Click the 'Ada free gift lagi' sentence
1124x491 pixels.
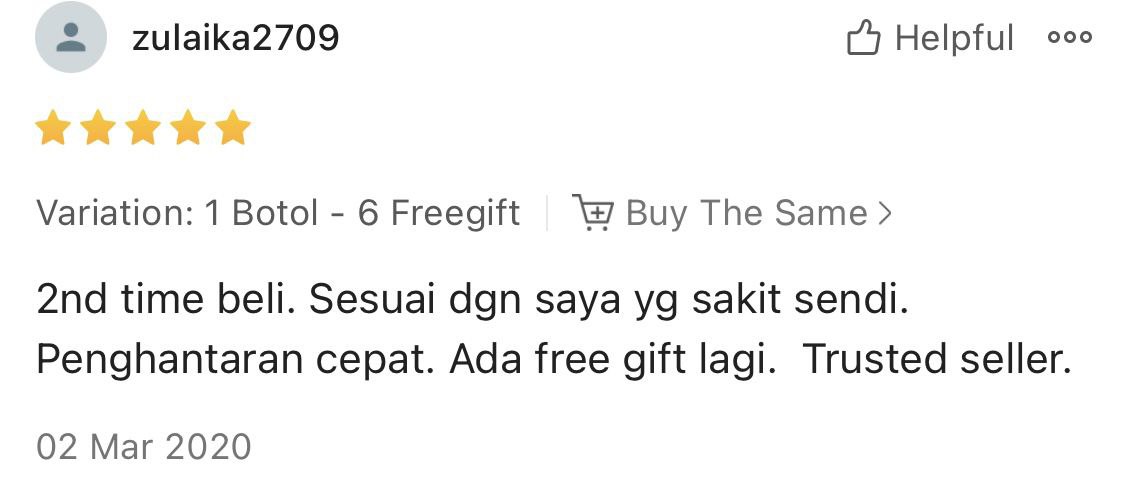pos(614,361)
